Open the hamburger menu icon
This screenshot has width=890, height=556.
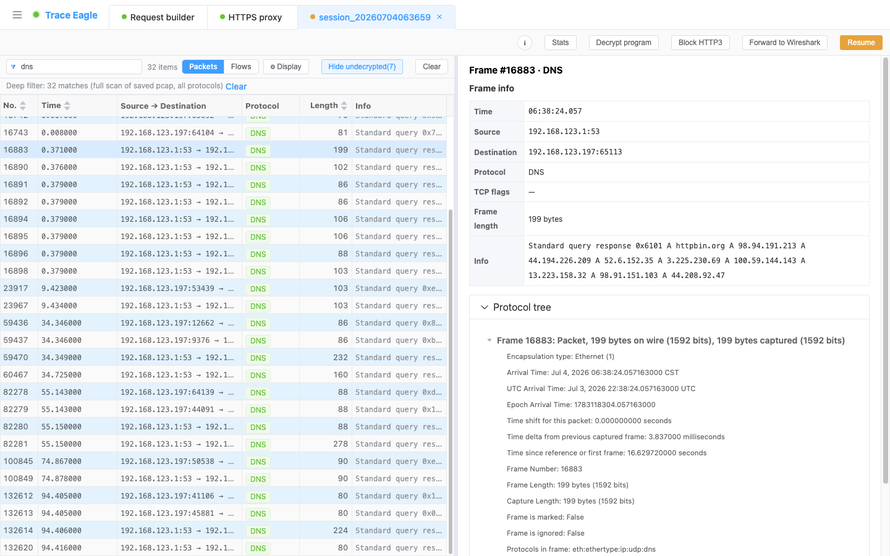click(17, 15)
